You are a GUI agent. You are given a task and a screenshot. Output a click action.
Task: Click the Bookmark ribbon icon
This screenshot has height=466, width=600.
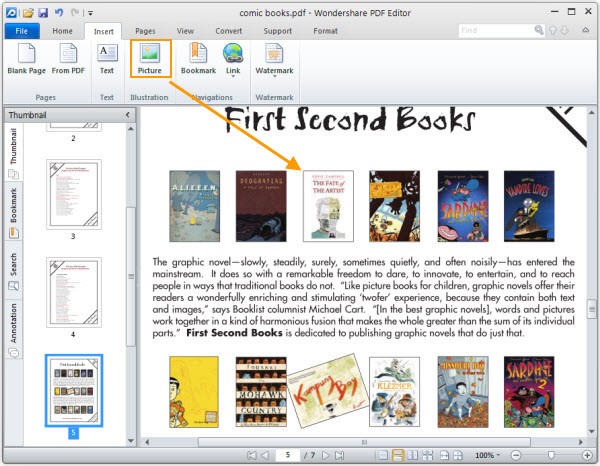(198, 59)
